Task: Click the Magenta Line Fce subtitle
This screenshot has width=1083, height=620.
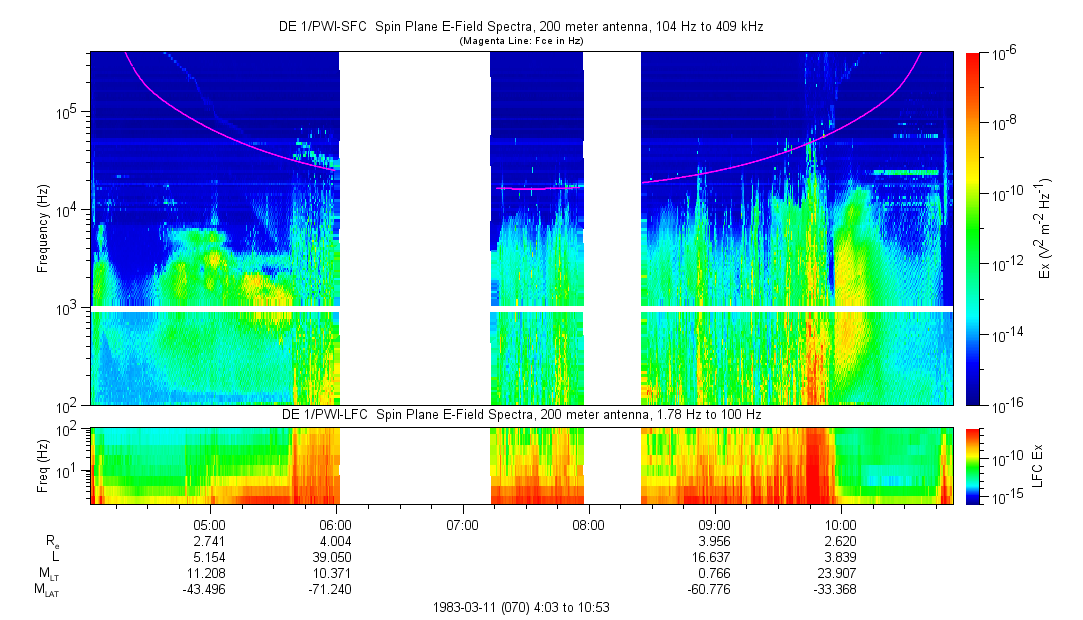Action: (x=520, y=42)
